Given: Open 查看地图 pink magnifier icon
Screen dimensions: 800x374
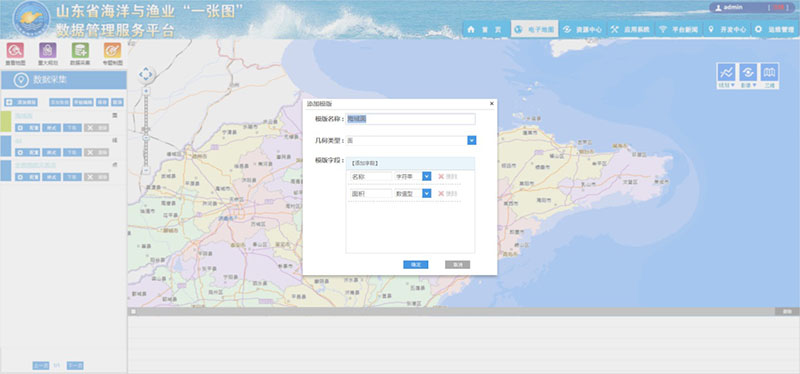Looking at the screenshot, I should coord(15,50).
